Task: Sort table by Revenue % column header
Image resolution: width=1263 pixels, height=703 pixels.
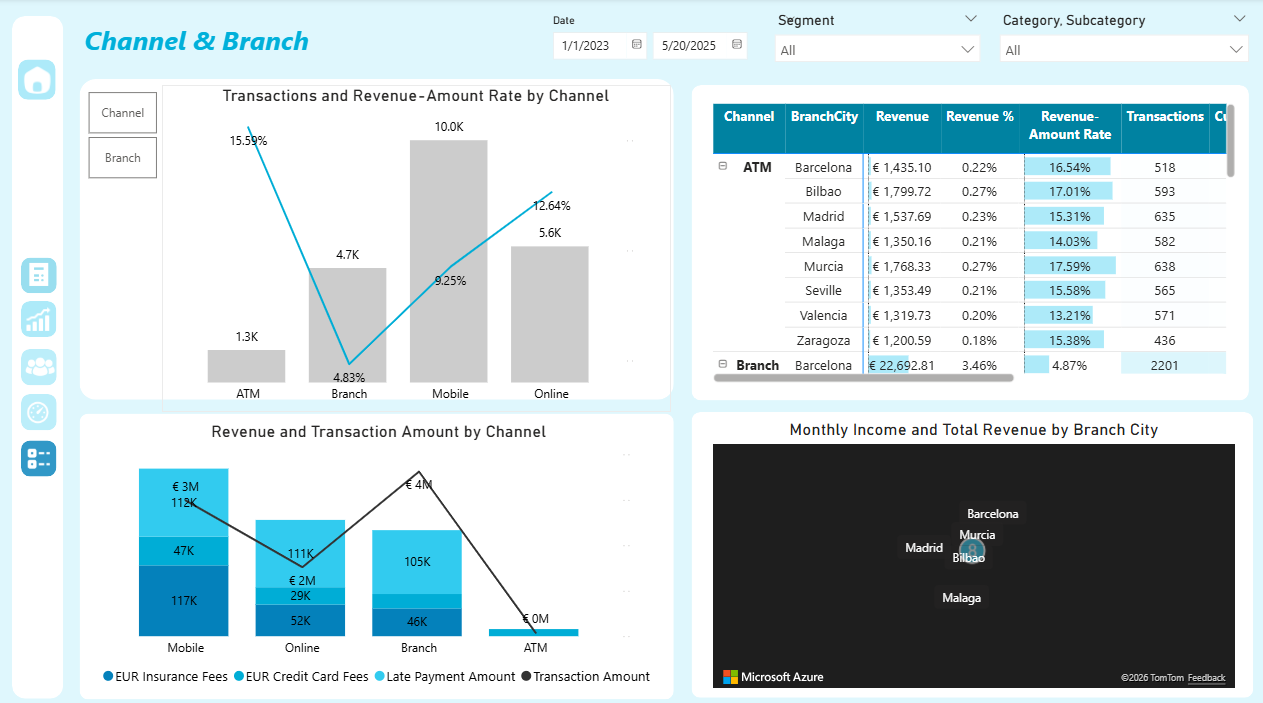Action: 979,117
